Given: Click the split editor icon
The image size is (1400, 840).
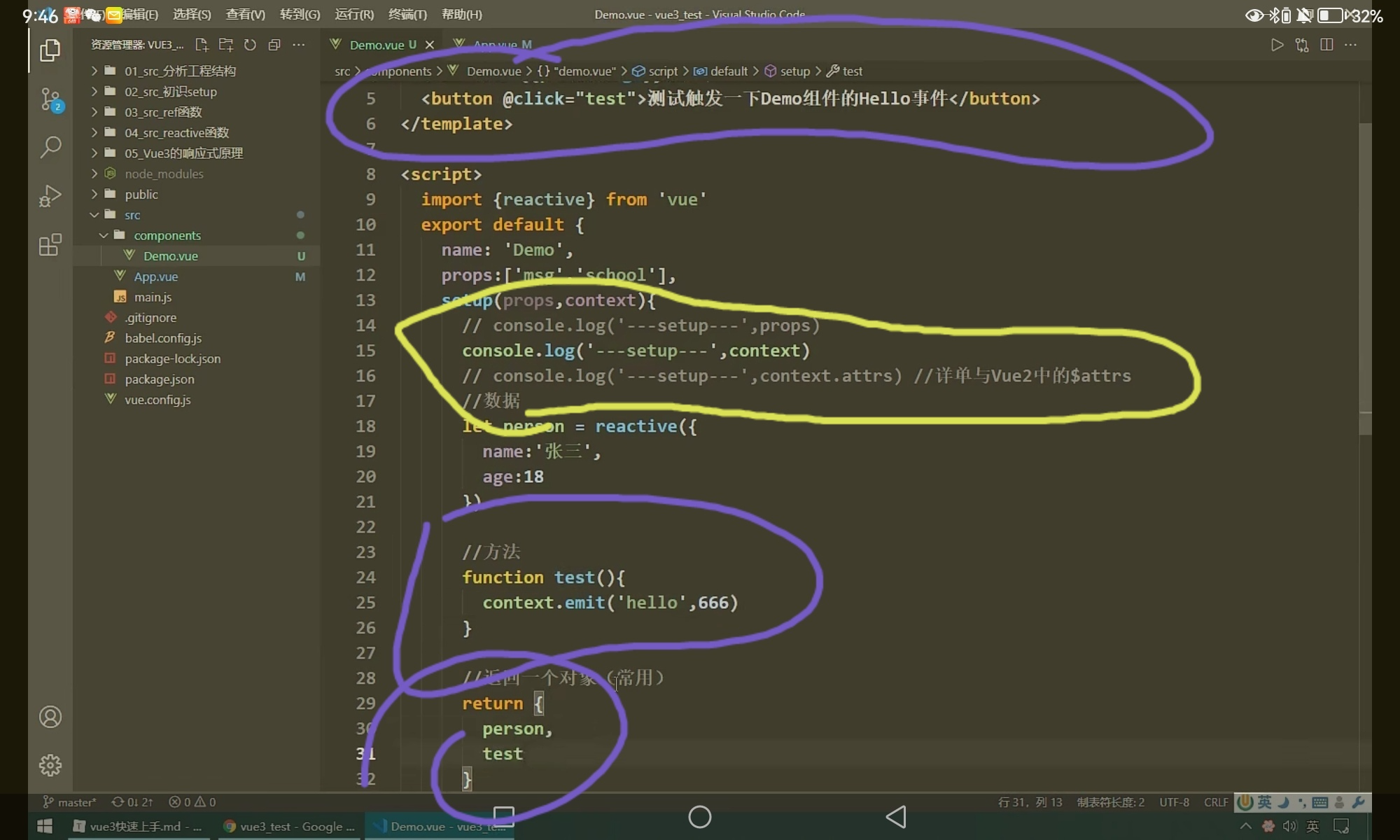Looking at the screenshot, I should tap(1326, 45).
